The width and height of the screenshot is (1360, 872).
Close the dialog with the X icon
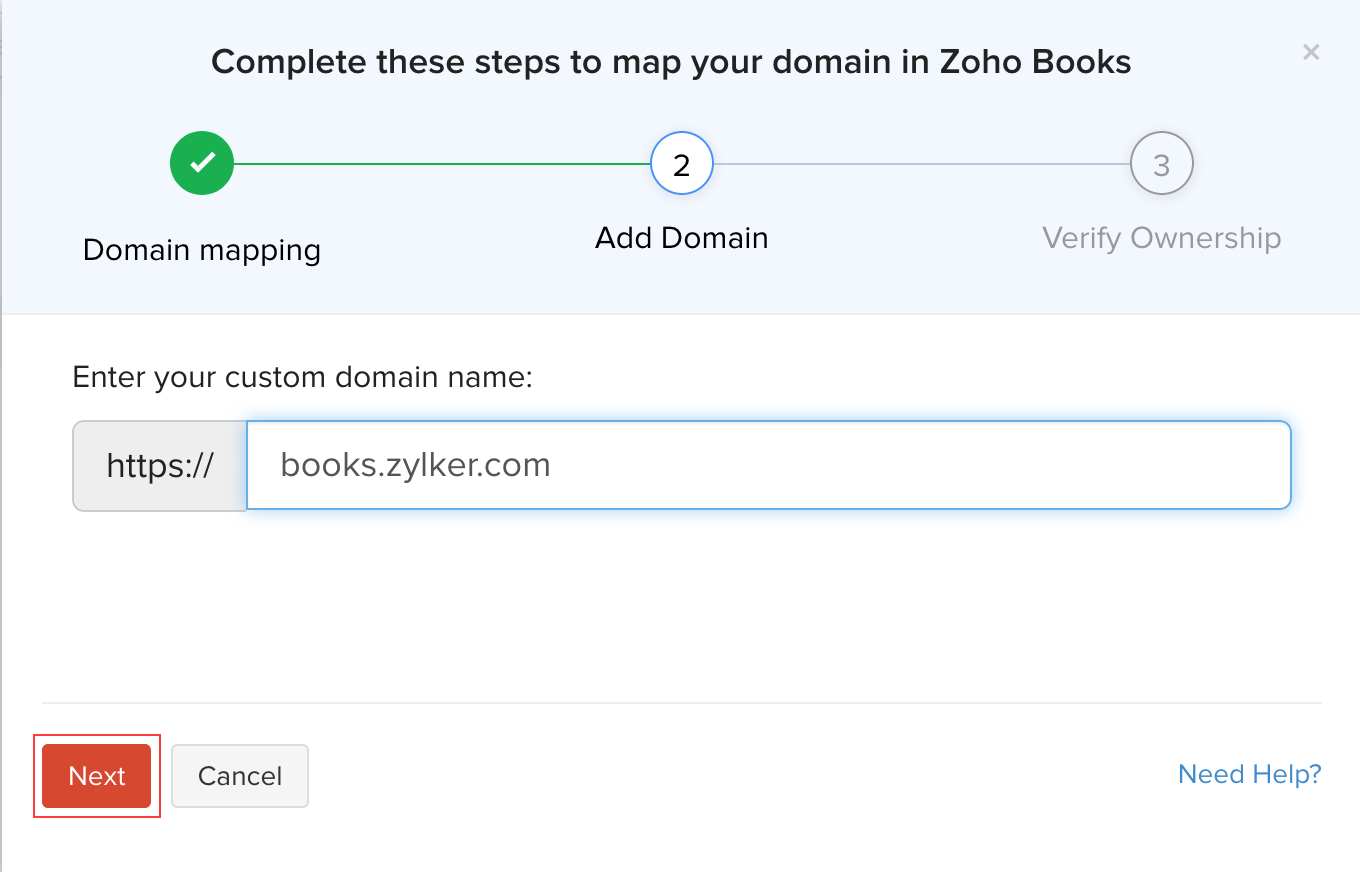[x=1311, y=52]
